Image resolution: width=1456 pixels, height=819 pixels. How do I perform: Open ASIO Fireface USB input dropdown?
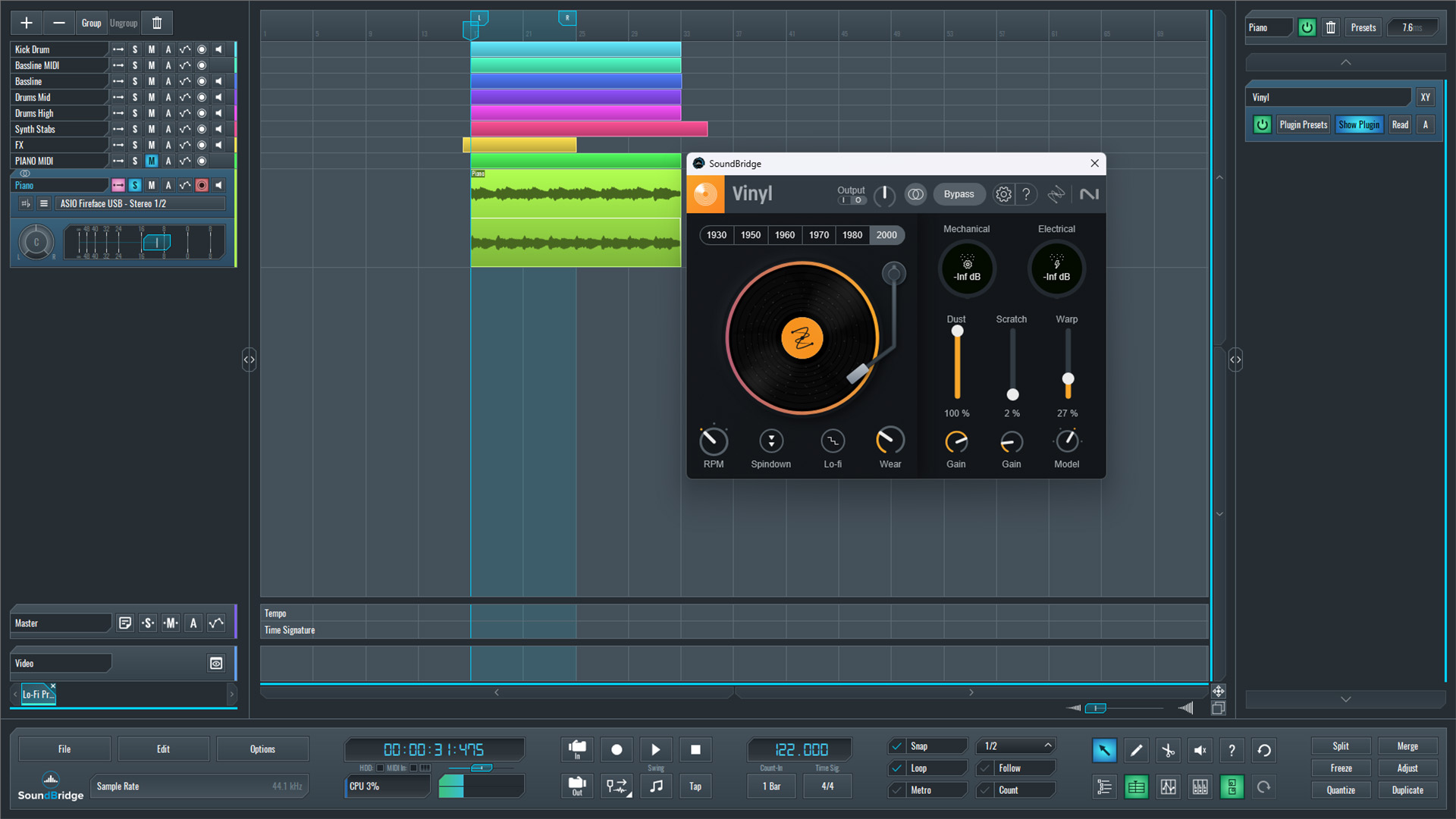click(141, 203)
